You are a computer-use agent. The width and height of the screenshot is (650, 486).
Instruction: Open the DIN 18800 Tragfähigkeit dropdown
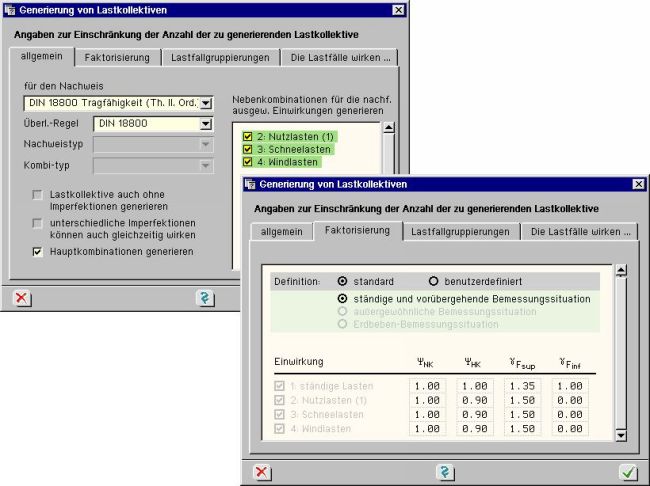[x=205, y=103]
